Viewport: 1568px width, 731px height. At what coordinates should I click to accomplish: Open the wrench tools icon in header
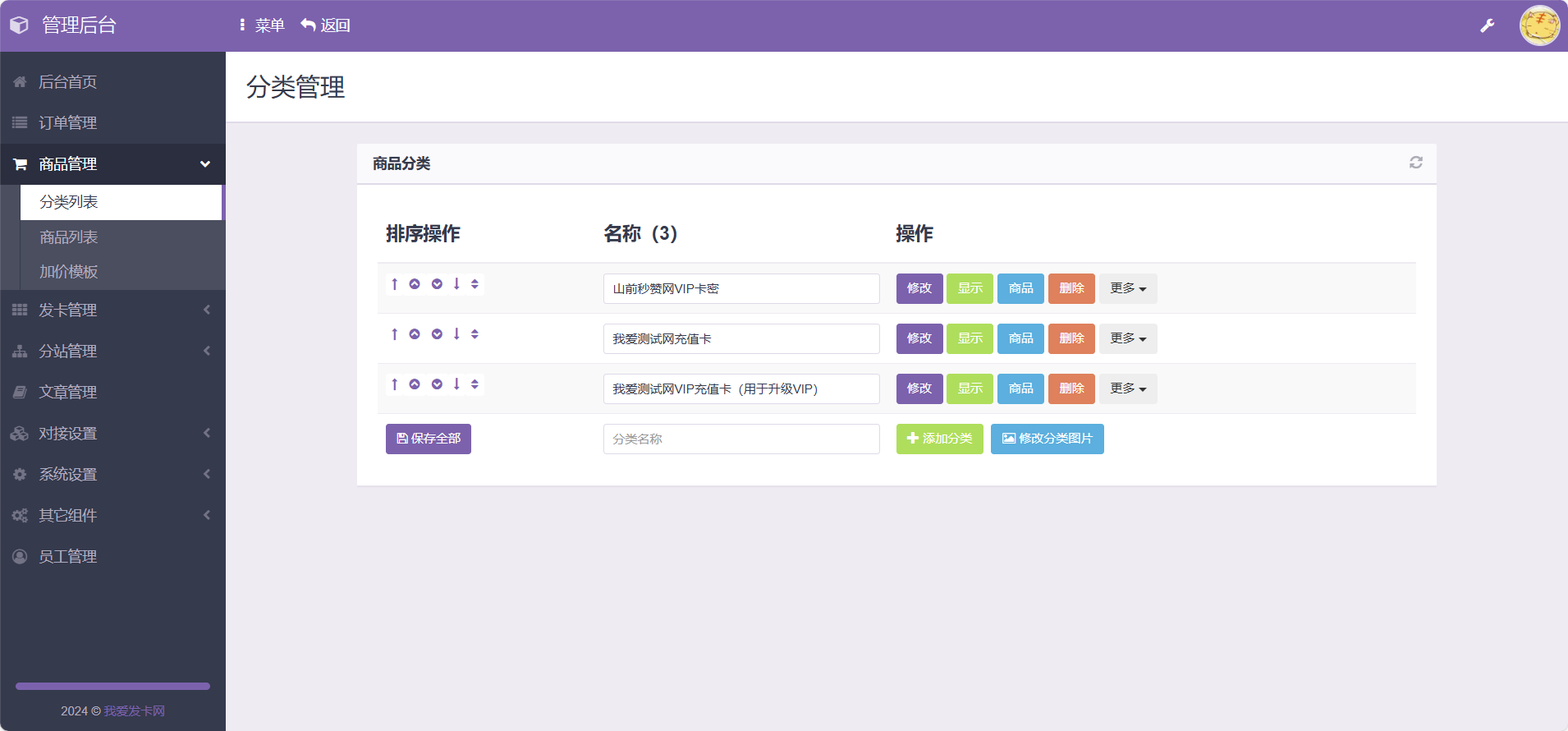[x=1487, y=25]
